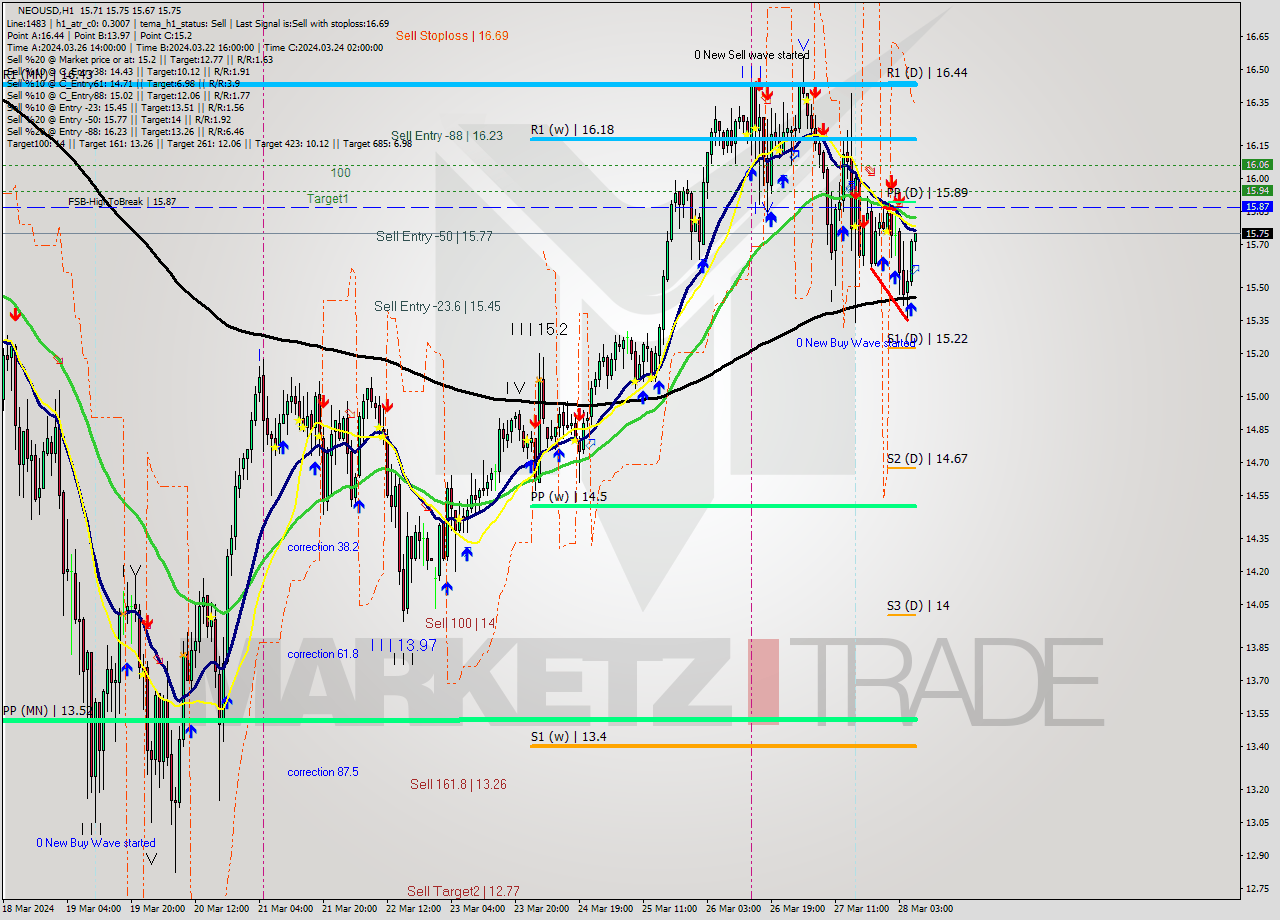The image size is (1280, 920).
Task: Select the green 15.94 price tag on axis
Action: pyautogui.click(x=1257, y=190)
